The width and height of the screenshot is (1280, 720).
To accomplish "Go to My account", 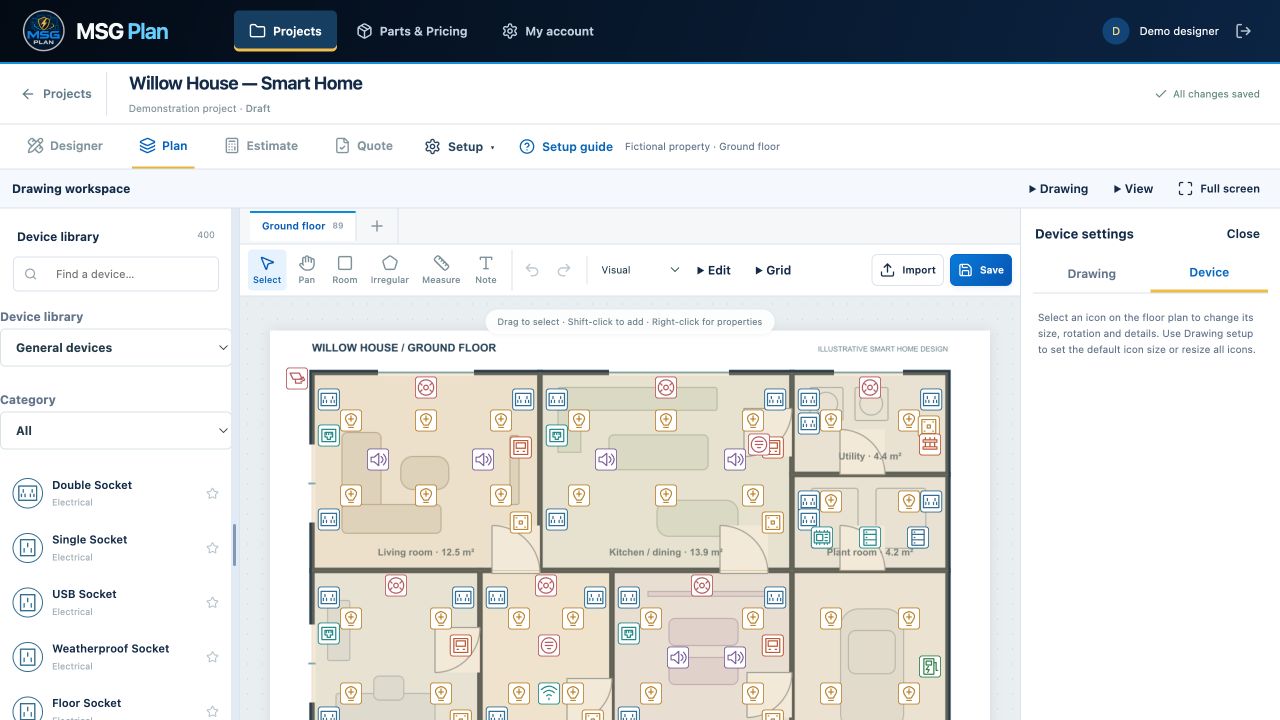I will pyautogui.click(x=548, y=31).
